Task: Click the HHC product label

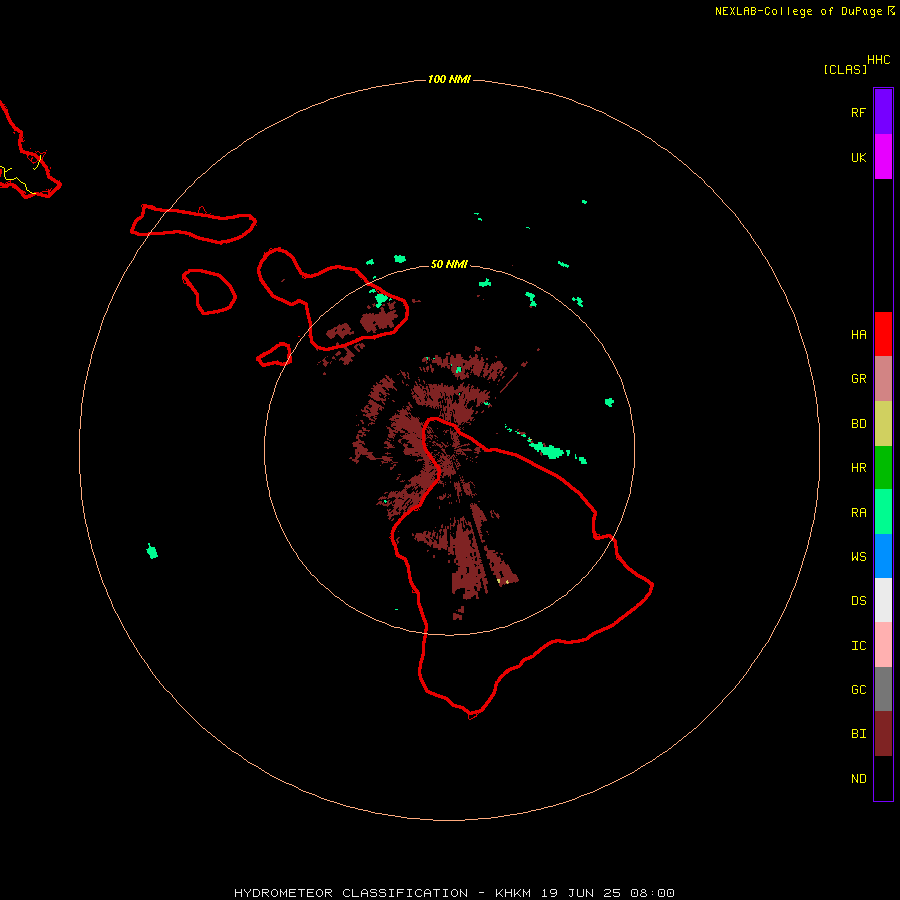Action: click(x=878, y=60)
